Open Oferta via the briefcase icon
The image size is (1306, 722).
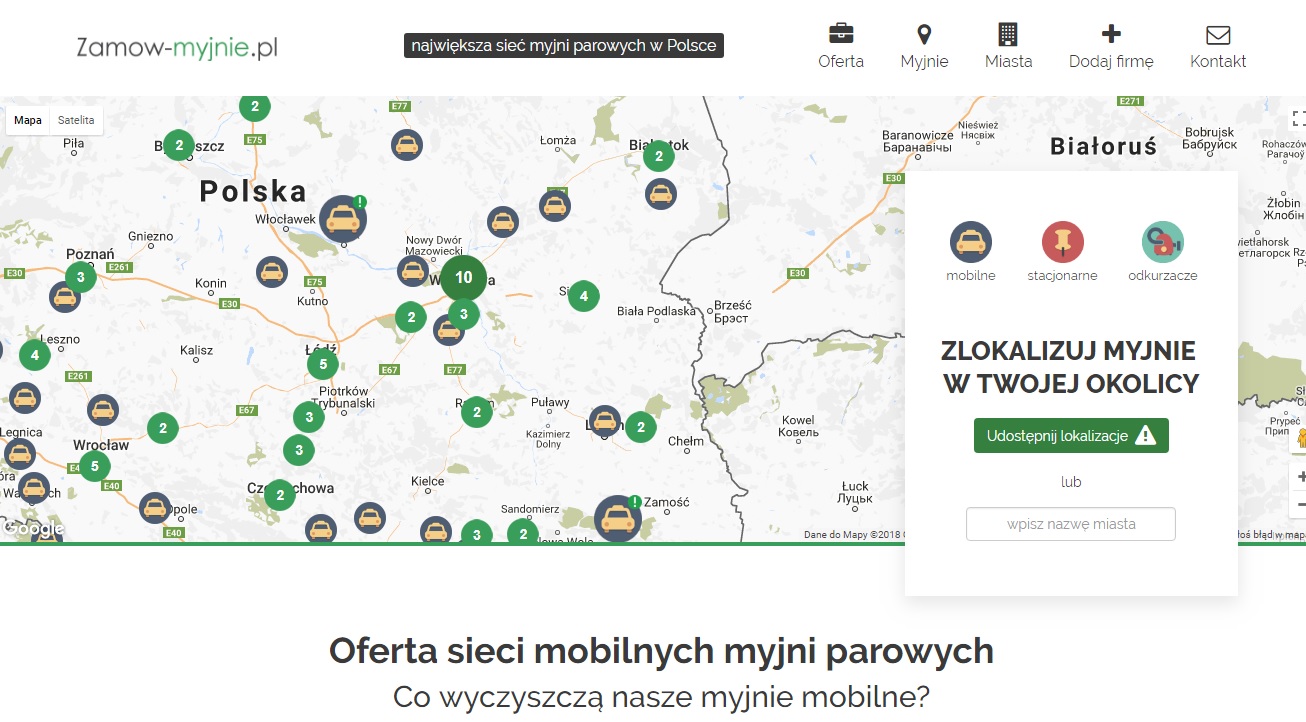point(841,34)
